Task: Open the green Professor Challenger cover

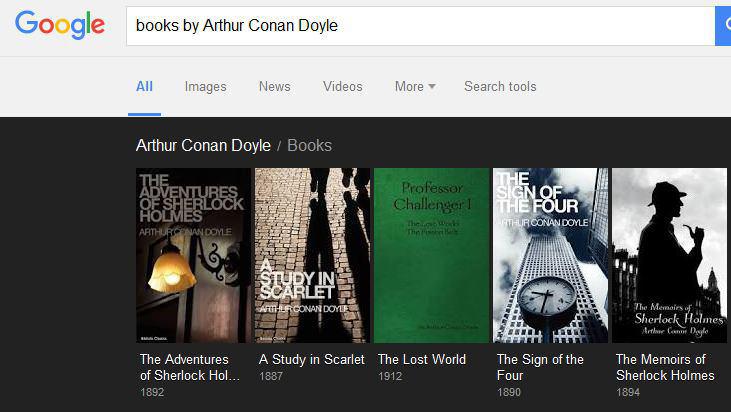Action: tap(431, 255)
